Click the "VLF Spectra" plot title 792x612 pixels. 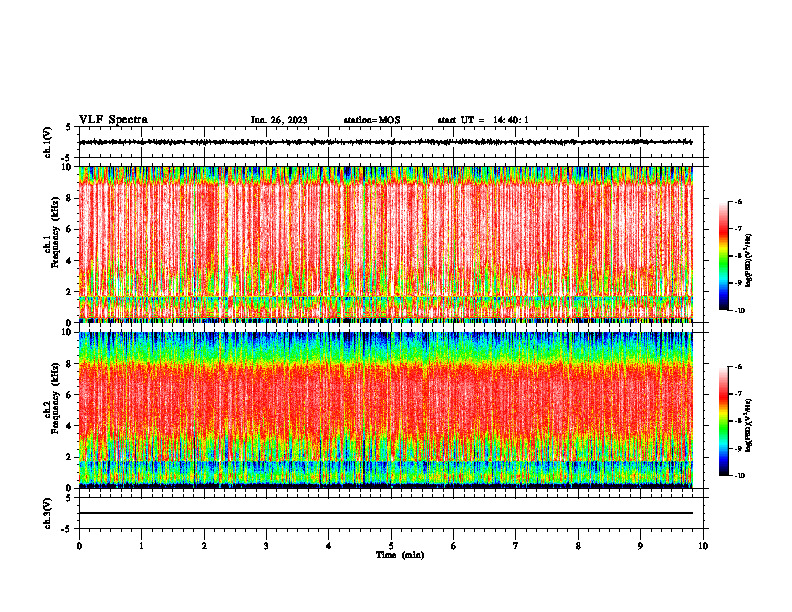tap(113, 120)
